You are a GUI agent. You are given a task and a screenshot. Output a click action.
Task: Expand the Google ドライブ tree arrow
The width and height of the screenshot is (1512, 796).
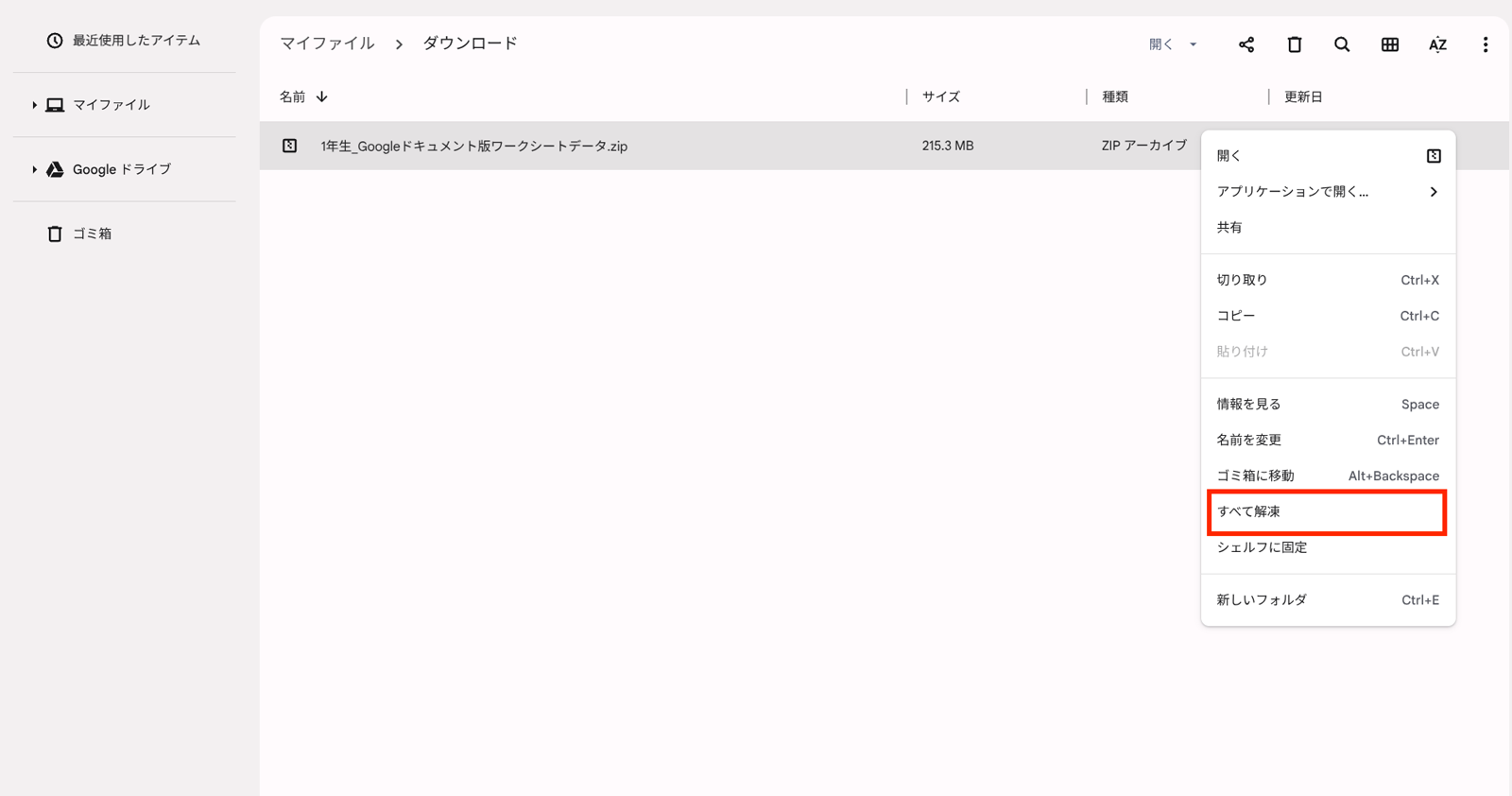point(34,169)
